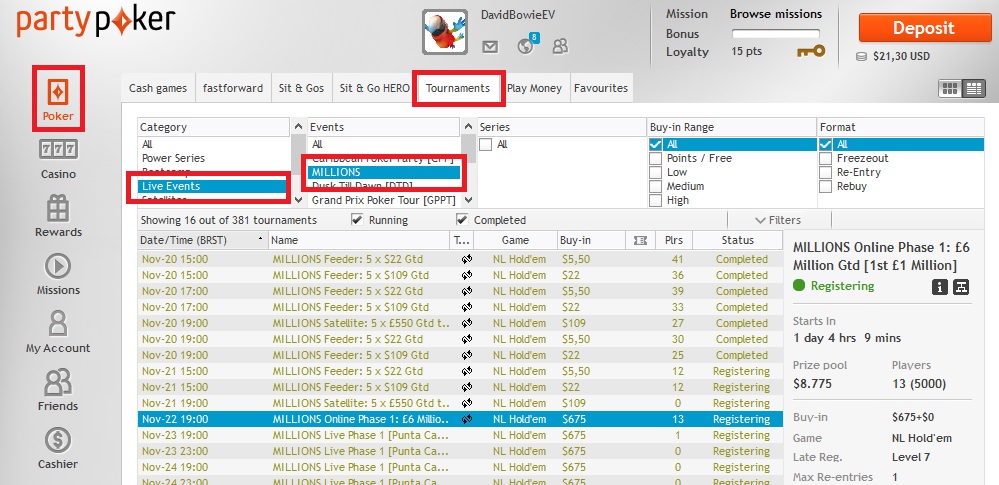
Task: Sort by the Name column header
Action: tap(359, 240)
